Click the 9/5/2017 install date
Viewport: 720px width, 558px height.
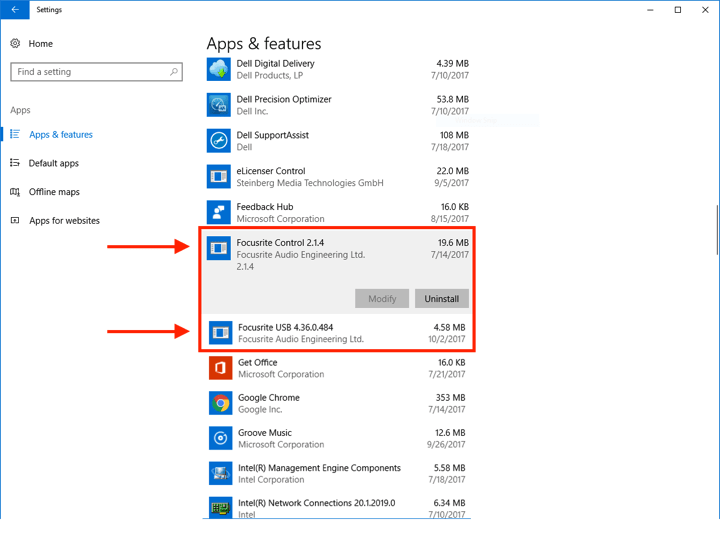451,183
